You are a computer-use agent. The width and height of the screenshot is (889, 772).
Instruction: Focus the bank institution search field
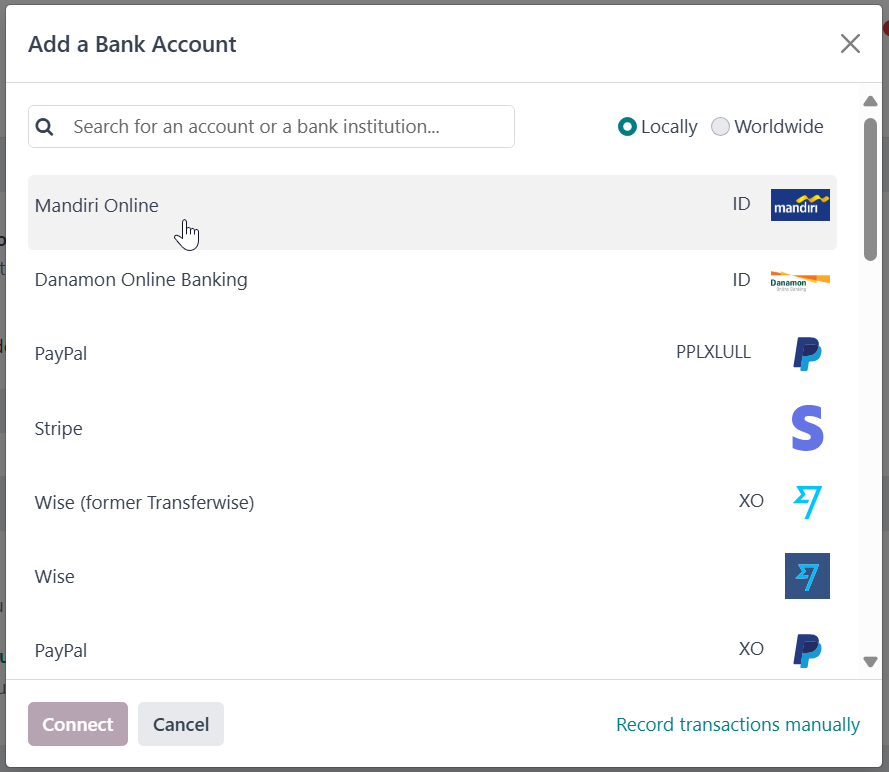(x=272, y=126)
